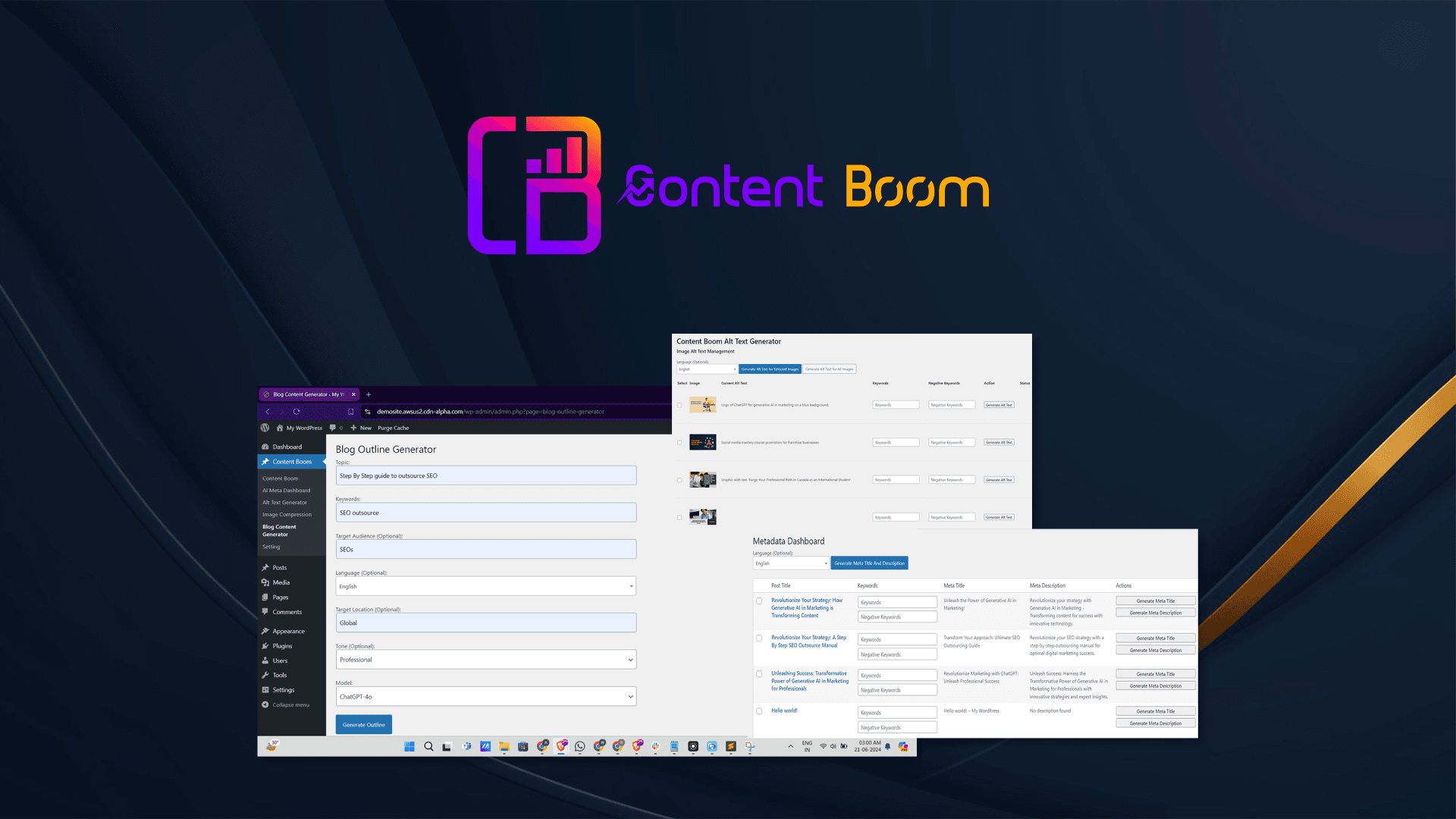Check the social media mastery image row
This screenshot has width=1456, height=819.
point(679,442)
